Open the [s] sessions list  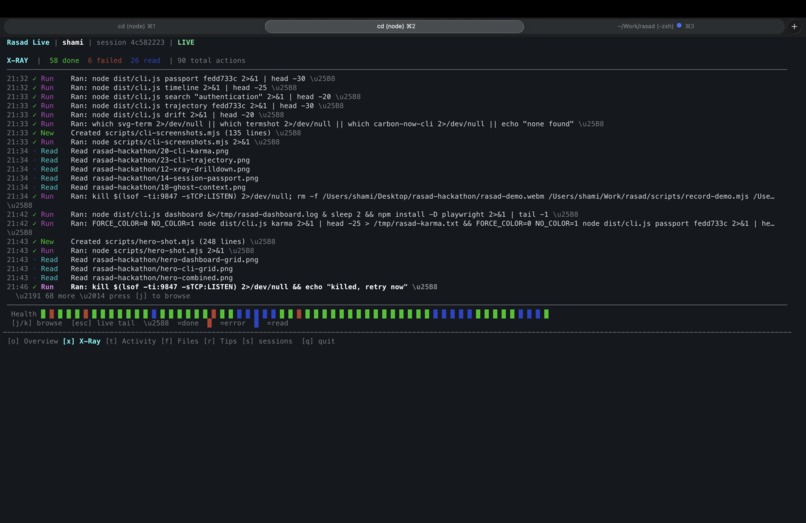click(x=267, y=341)
